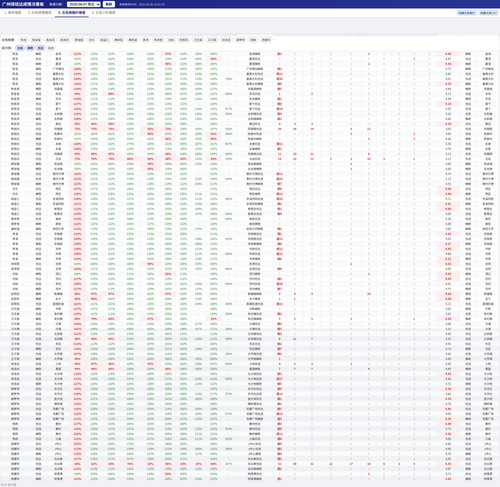Click the dashboard title in the blue header

[23, 4]
